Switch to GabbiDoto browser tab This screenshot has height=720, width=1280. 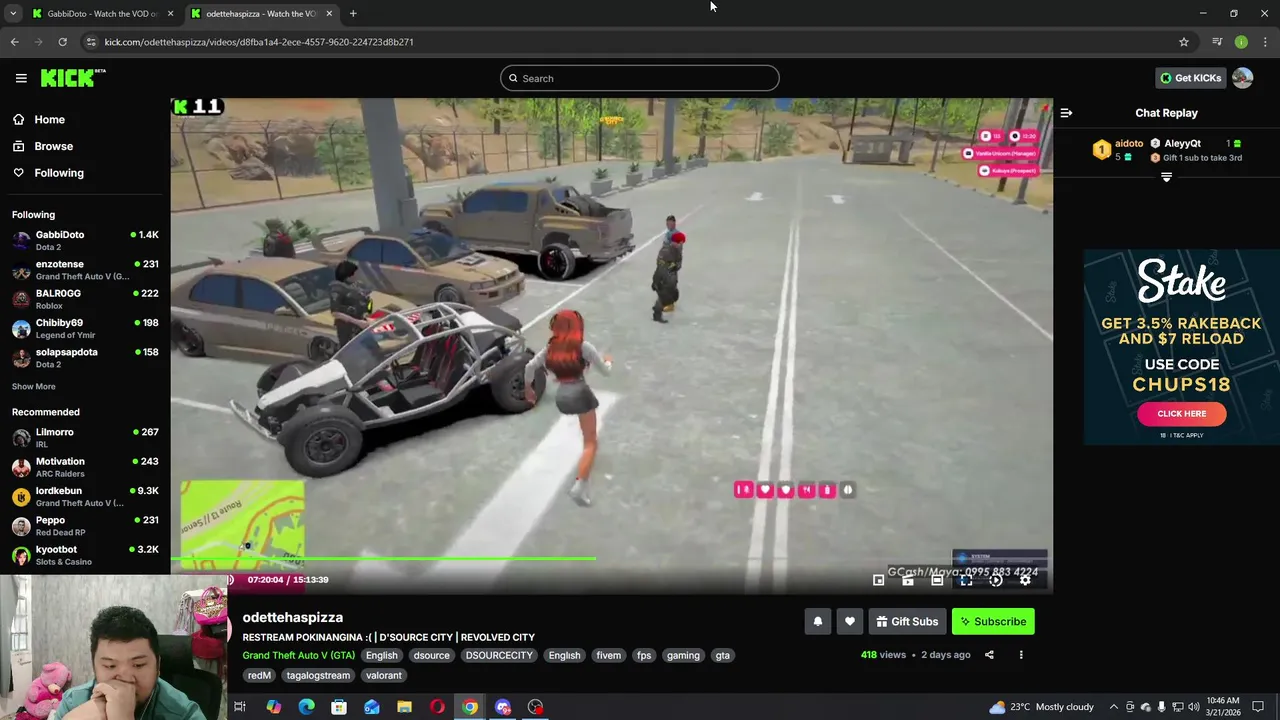point(101,14)
